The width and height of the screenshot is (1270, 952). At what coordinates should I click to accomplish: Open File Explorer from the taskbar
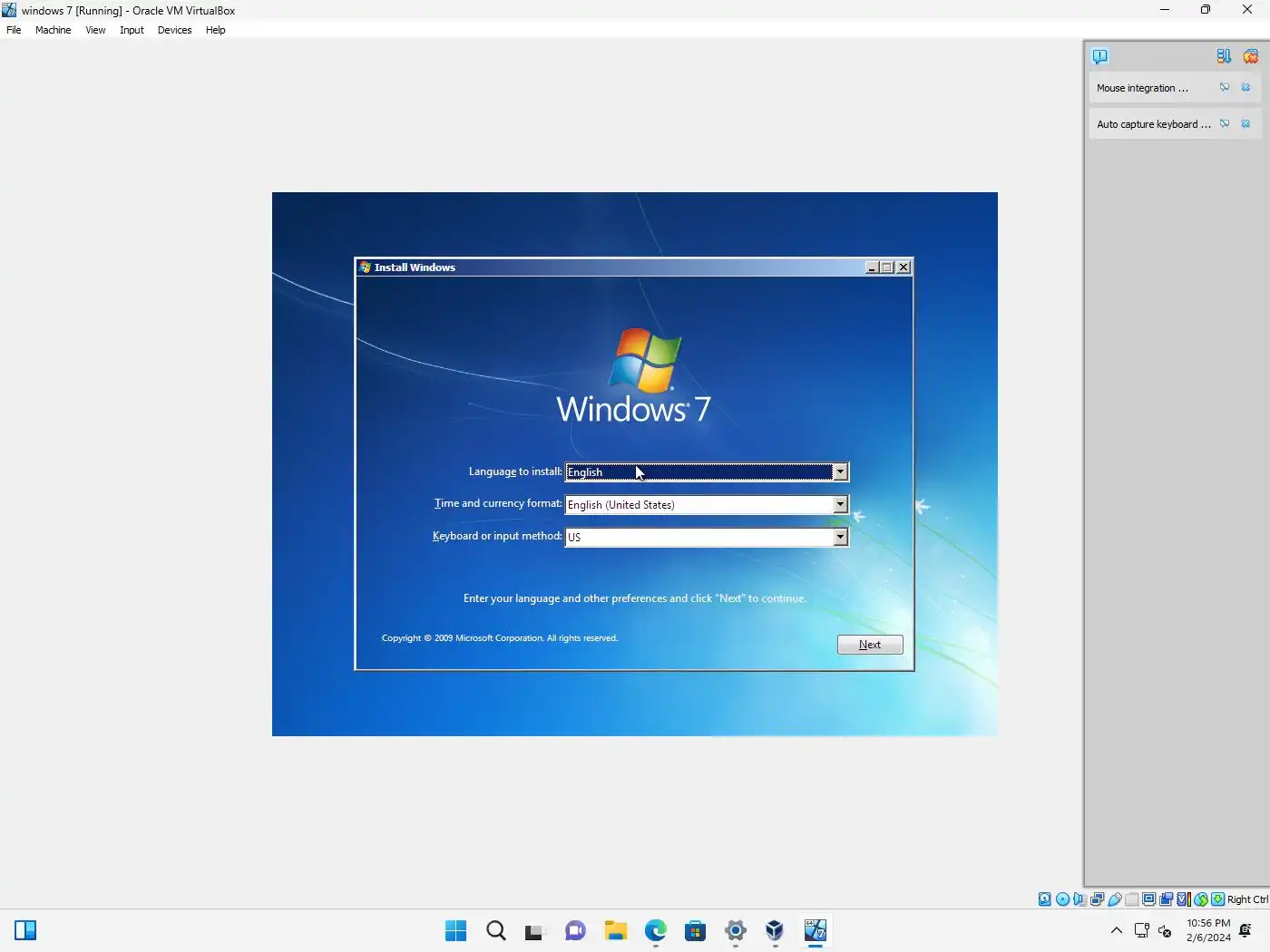pos(616,930)
